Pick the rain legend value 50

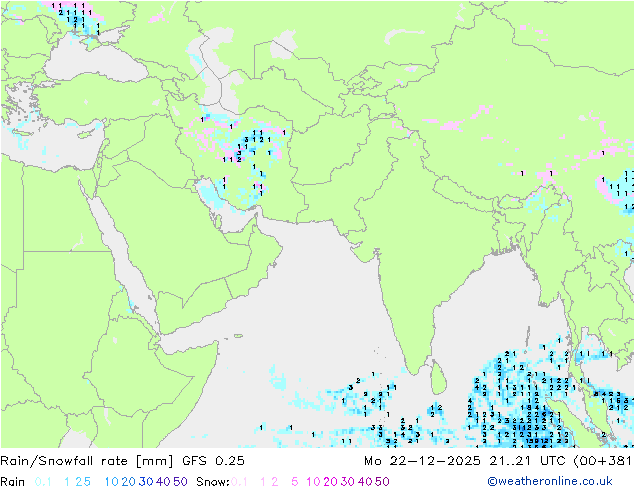click(180, 482)
